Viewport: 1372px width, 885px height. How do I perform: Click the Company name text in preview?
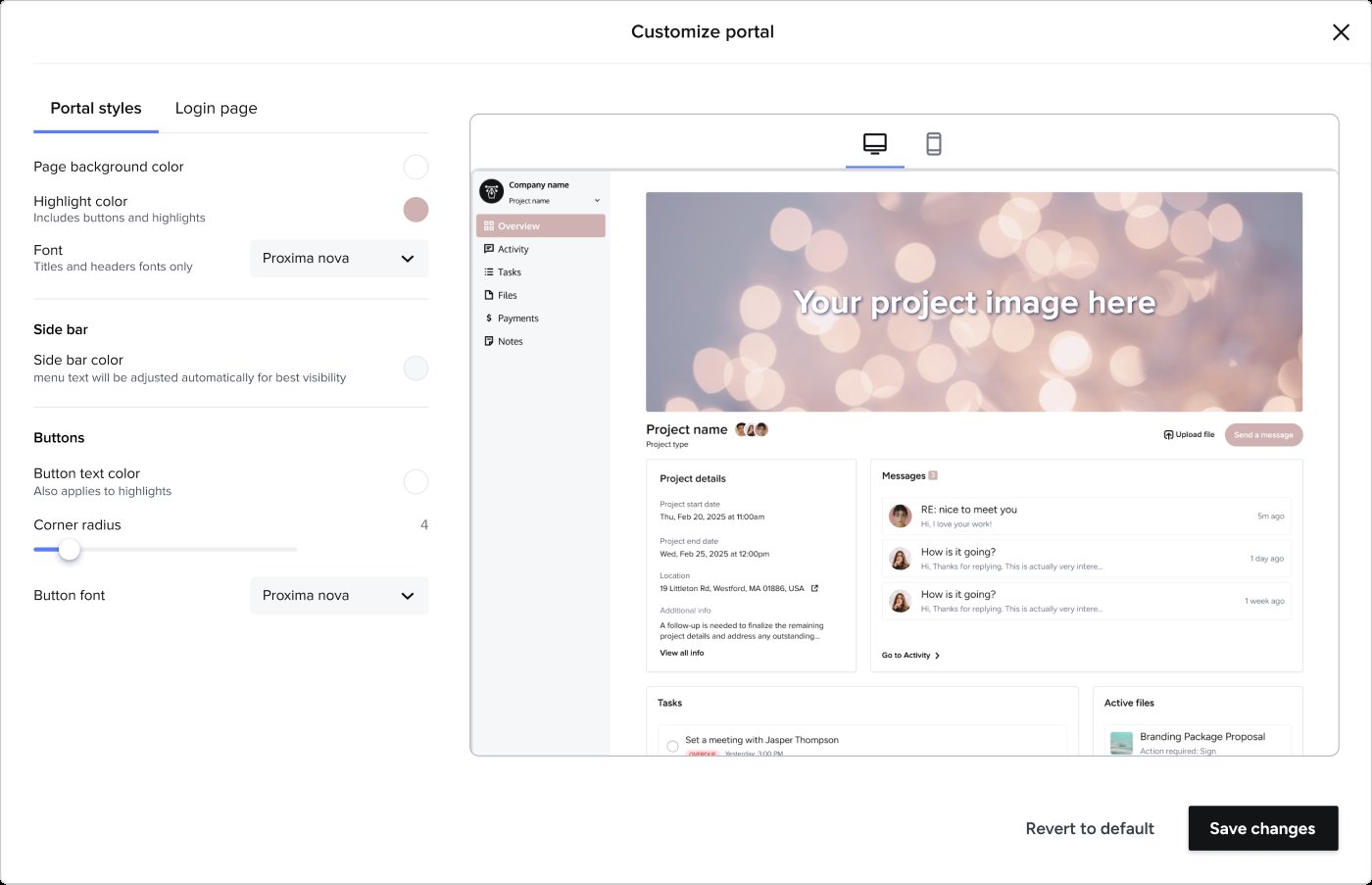pyautogui.click(x=539, y=185)
